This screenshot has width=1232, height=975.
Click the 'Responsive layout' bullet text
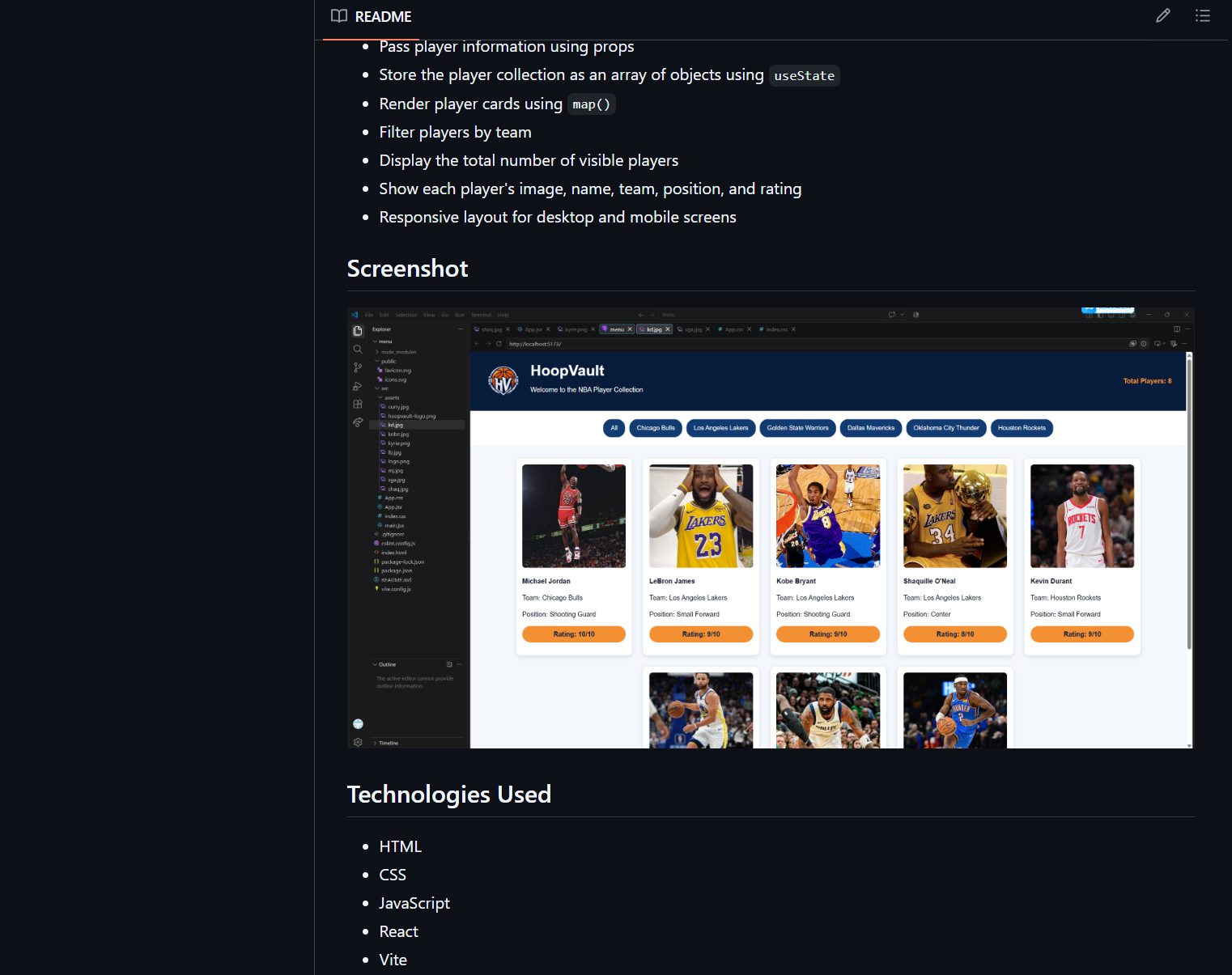tap(558, 217)
